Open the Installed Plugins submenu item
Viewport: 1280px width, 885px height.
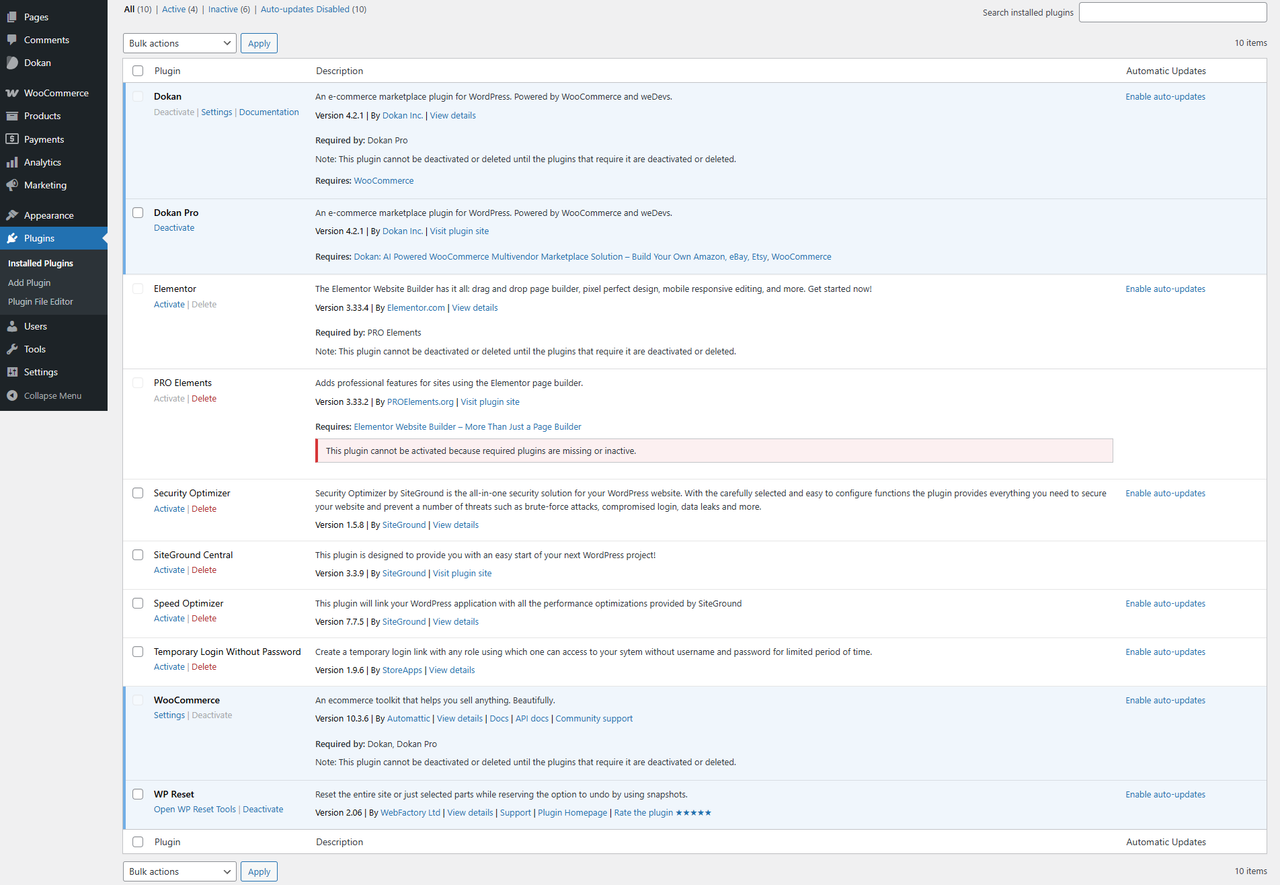pyautogui.click(x=41, y=264)
